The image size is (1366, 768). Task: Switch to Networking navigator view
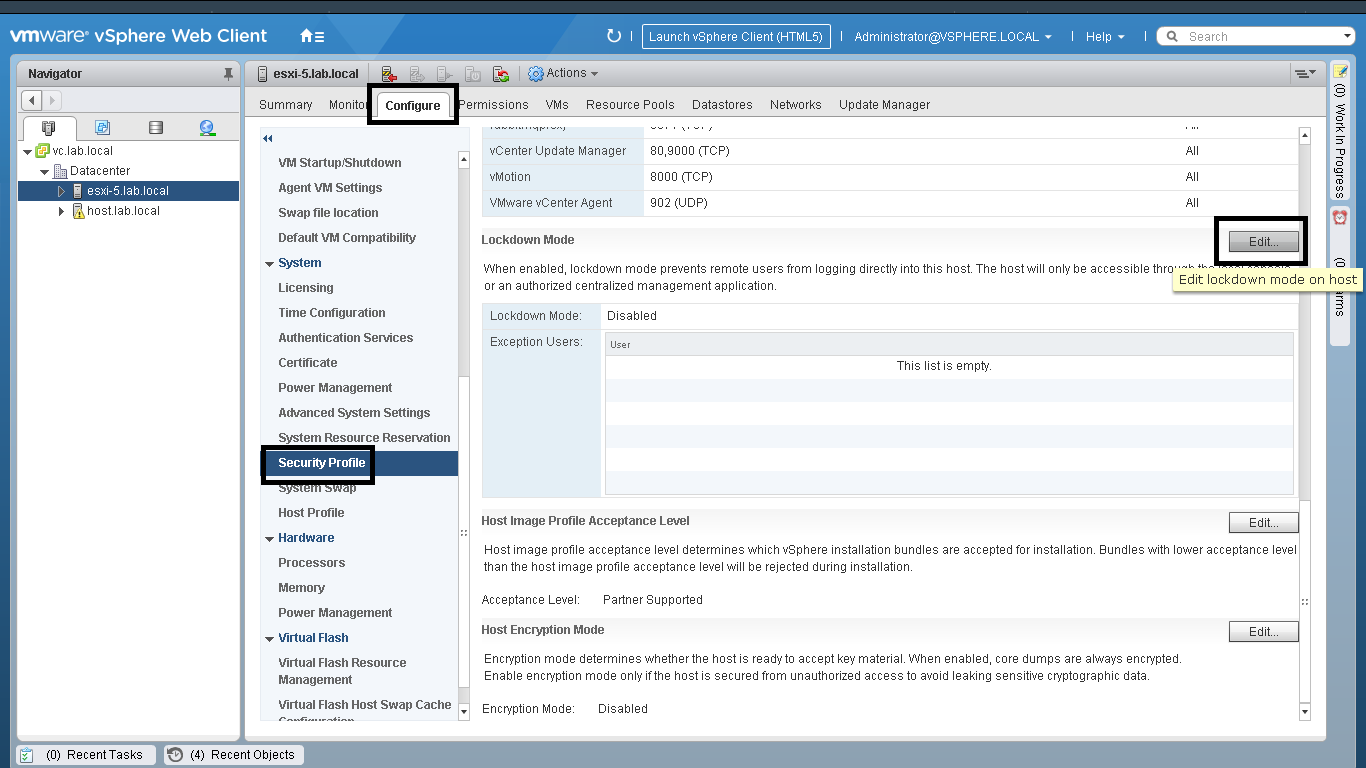[207, 127]
